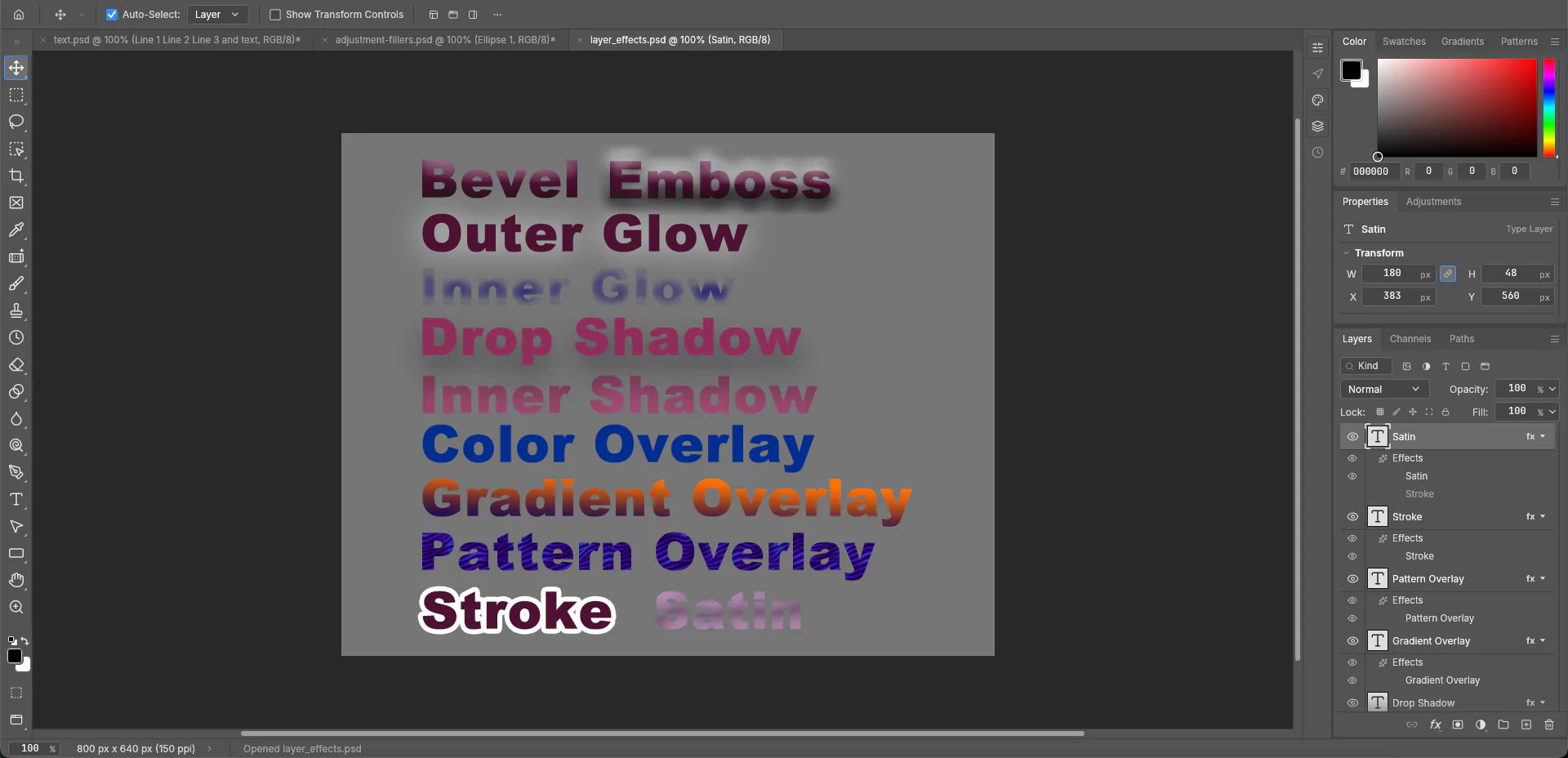
Task: Switch to the Channels tab
Action: tap(1410, 339)
